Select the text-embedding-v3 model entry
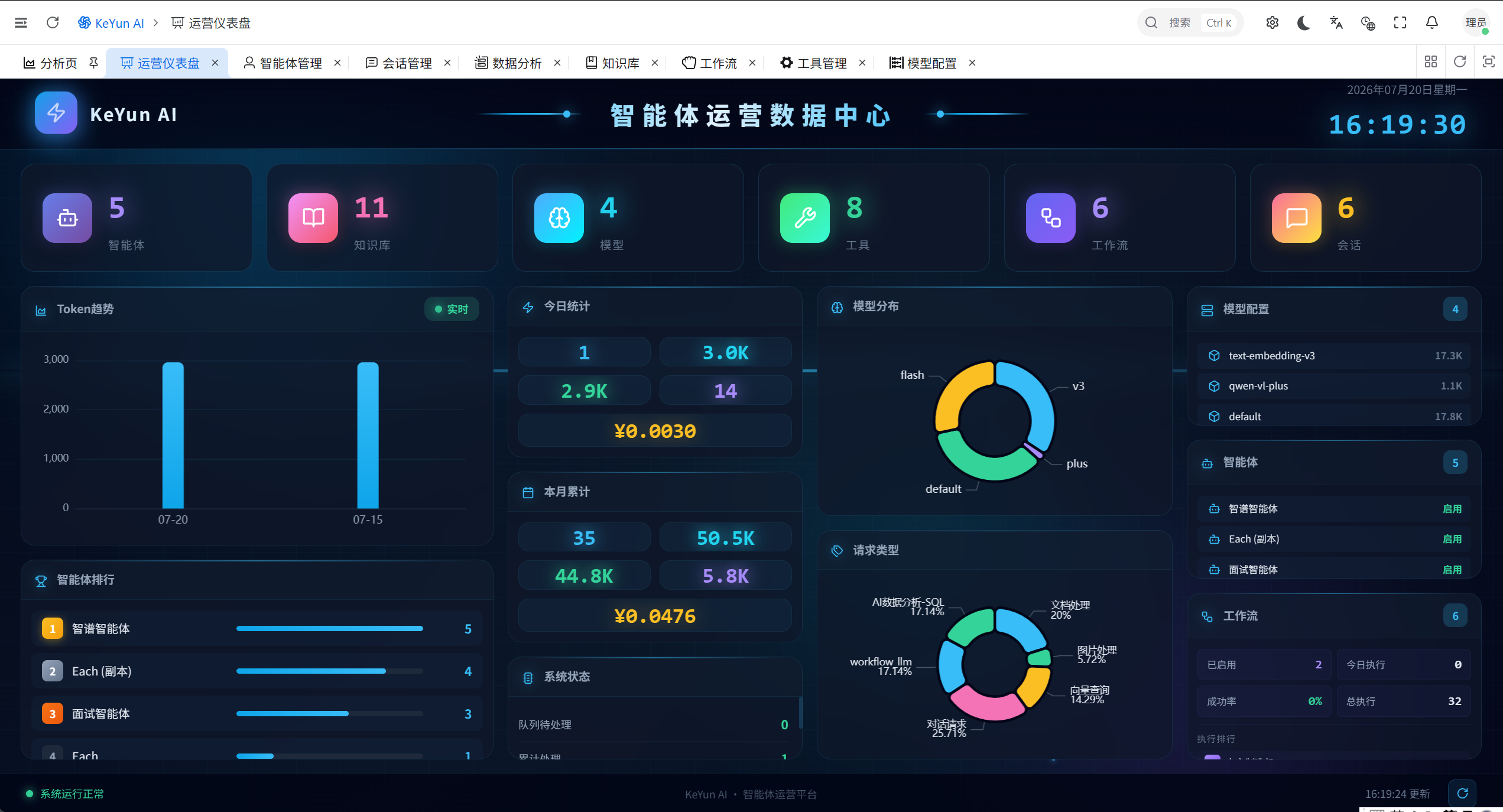The width and height of the screenshot is (1503, 812). click(1334, 356)
